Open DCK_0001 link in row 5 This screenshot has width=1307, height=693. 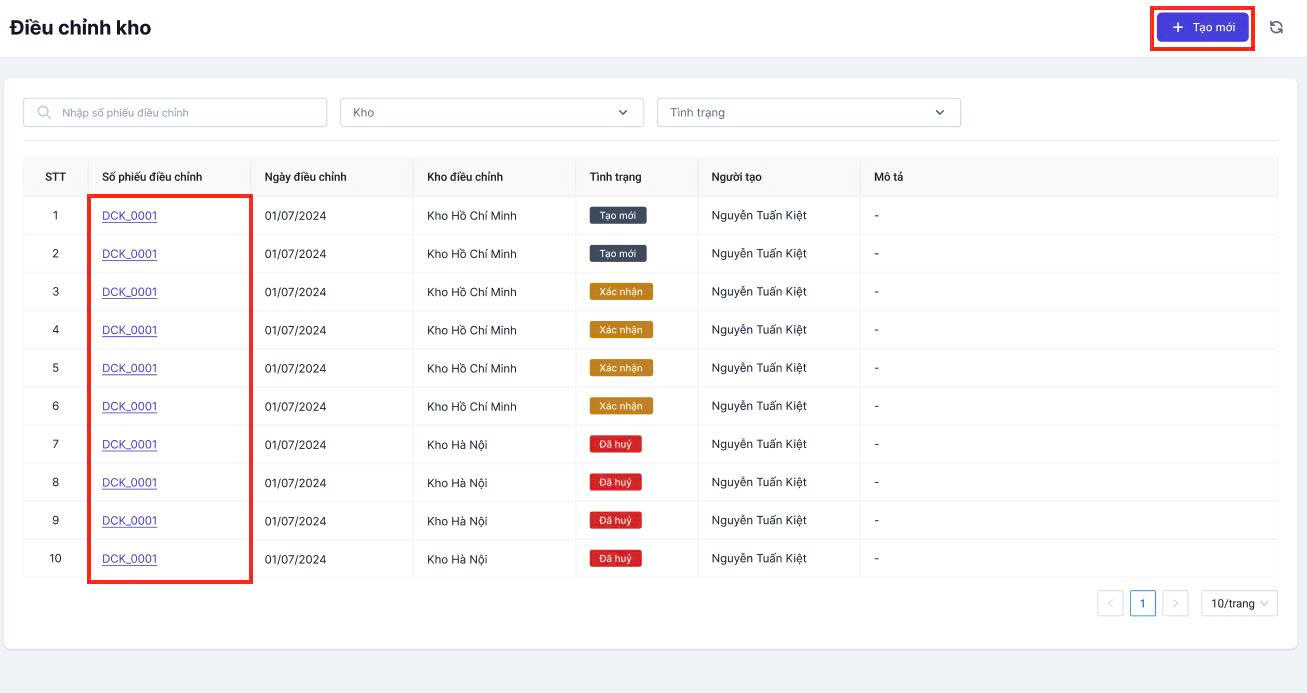(x=130, y=368)
